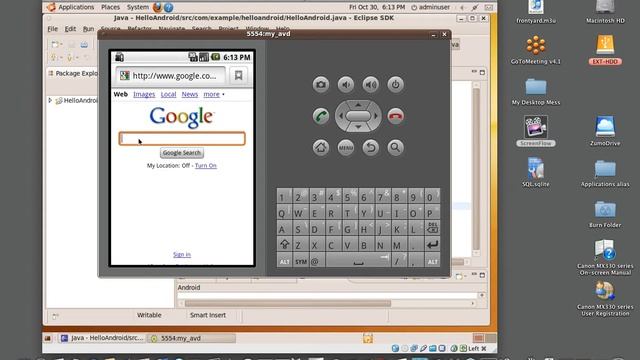The image size is (640, 360).
Task: Launch Firefox from the top panel
Action: (157, 7)
